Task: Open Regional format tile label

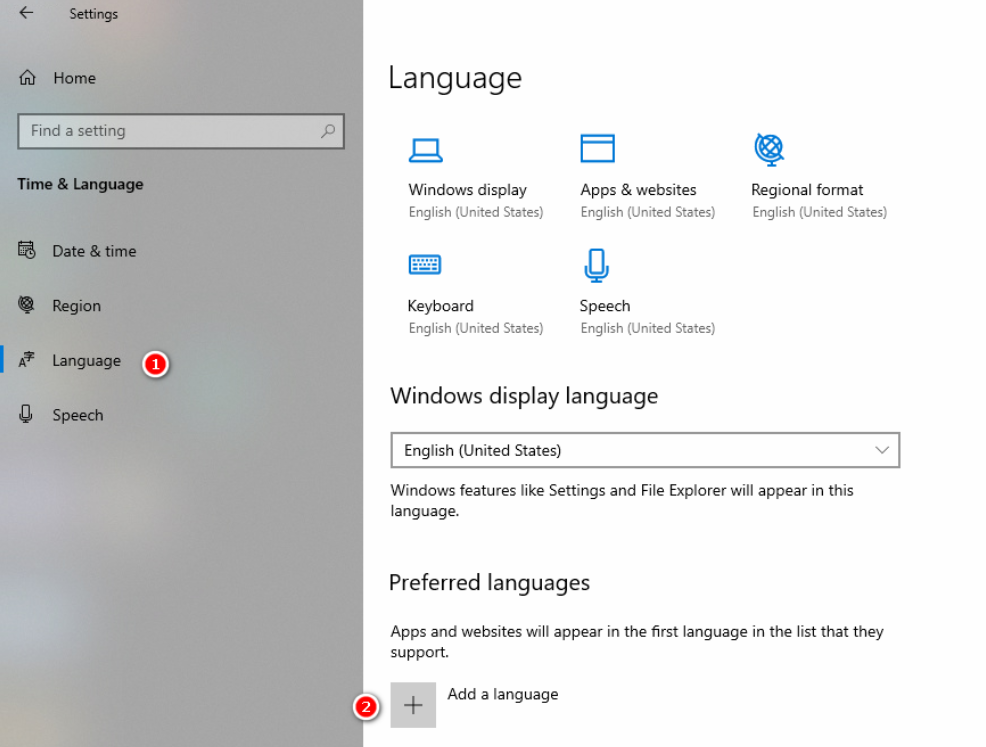Action: pos(807,189)
